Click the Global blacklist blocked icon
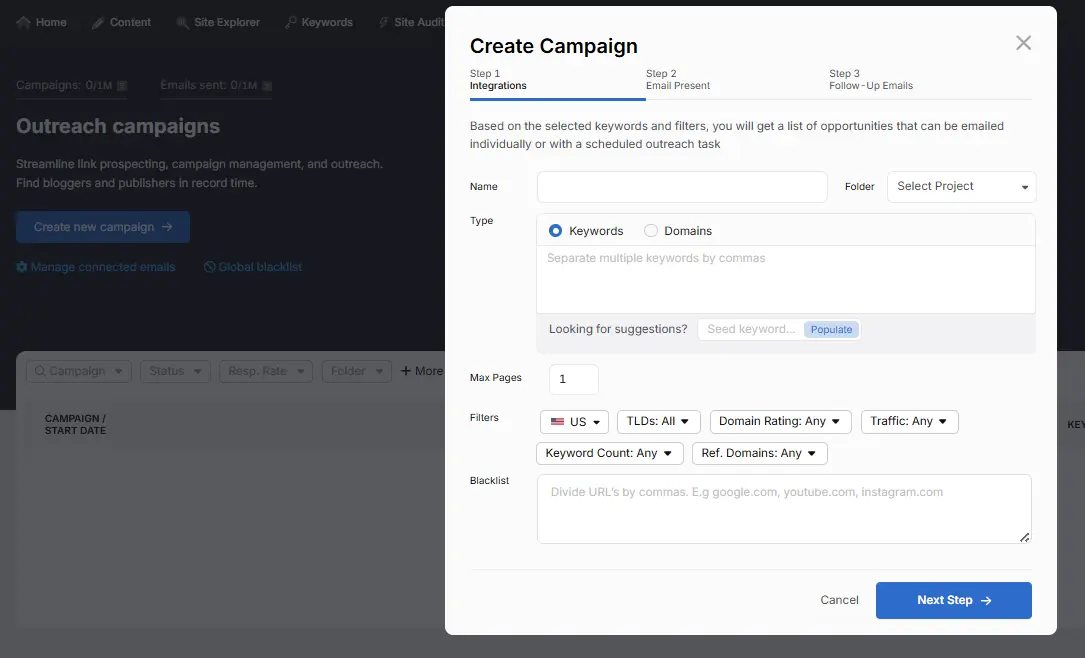This screenshot has height=658, width=1085. [209, 267]
